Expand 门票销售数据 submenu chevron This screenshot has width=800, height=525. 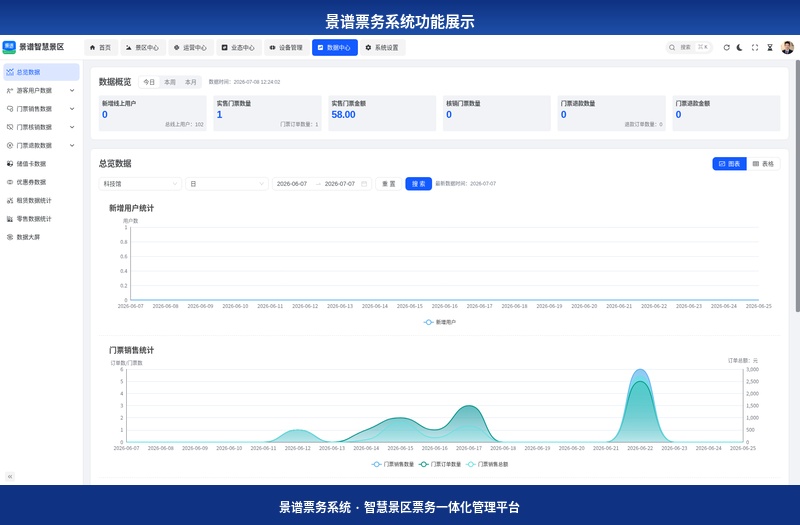point(72,109)
